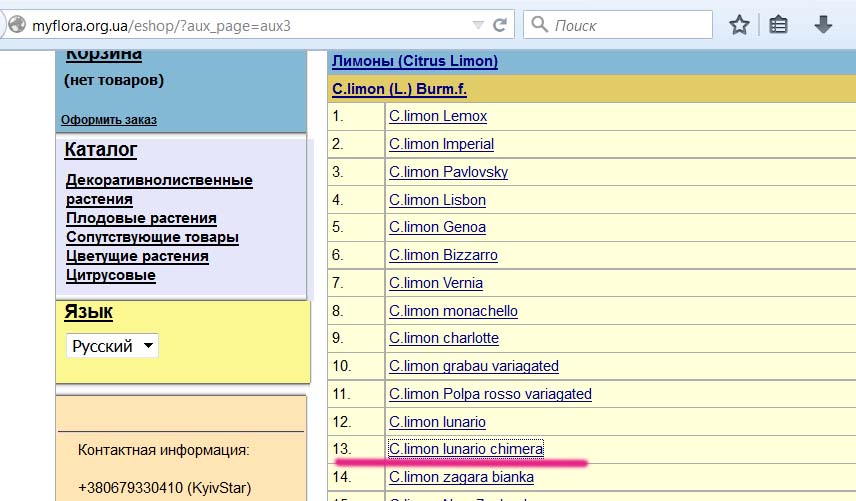Open the C.limon lunario chimera link

click(x=466, y=449)
